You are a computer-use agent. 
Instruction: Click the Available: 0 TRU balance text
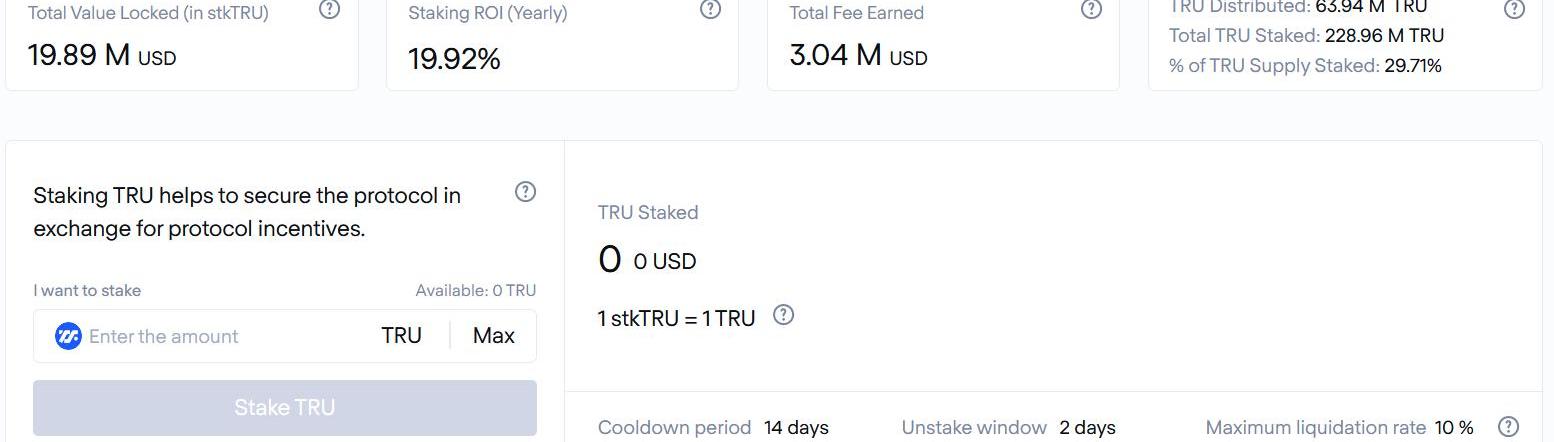click(475, 291)
